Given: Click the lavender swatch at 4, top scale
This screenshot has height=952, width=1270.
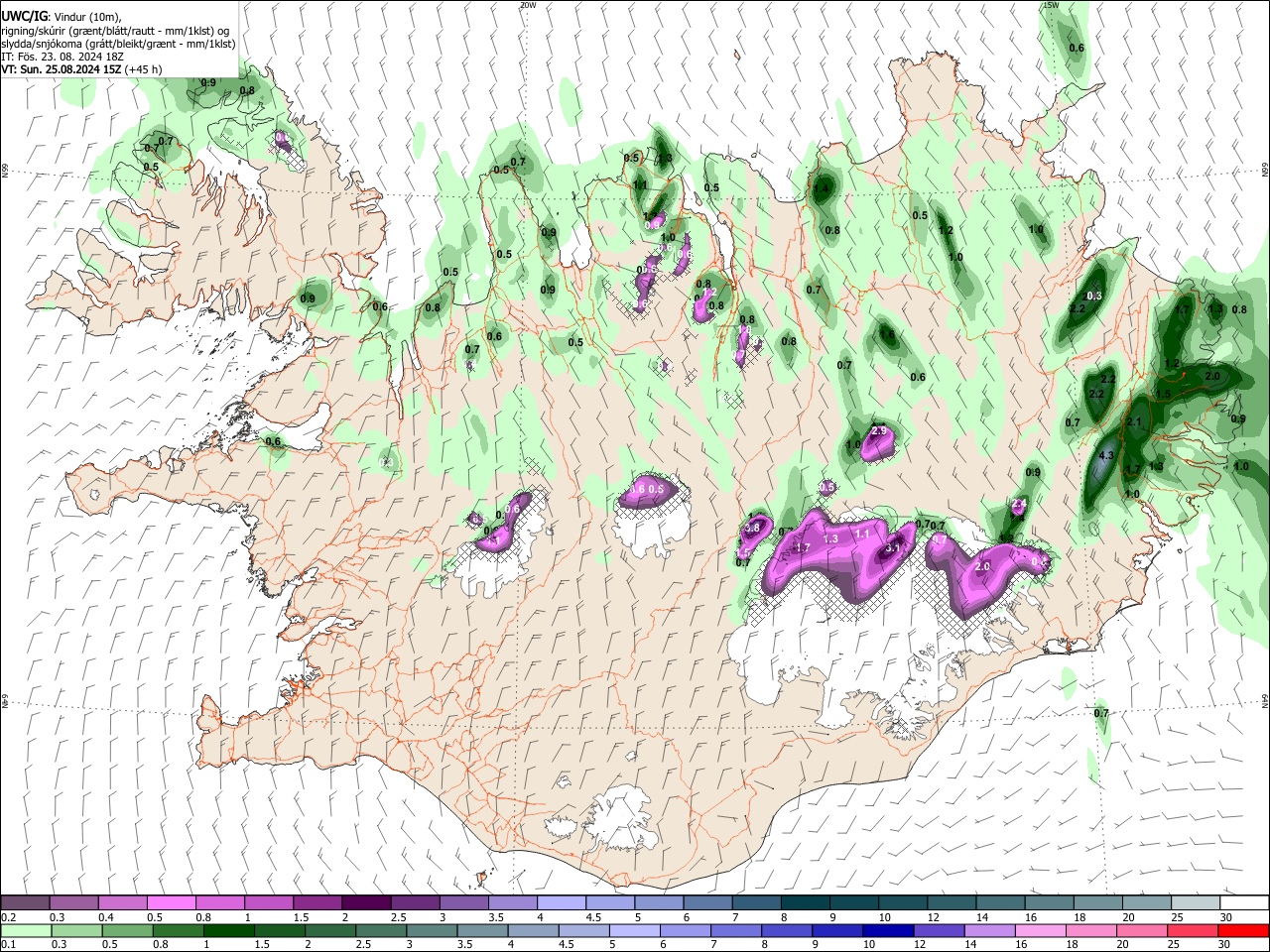Looking at the screenshot, I should pos(561,903).
